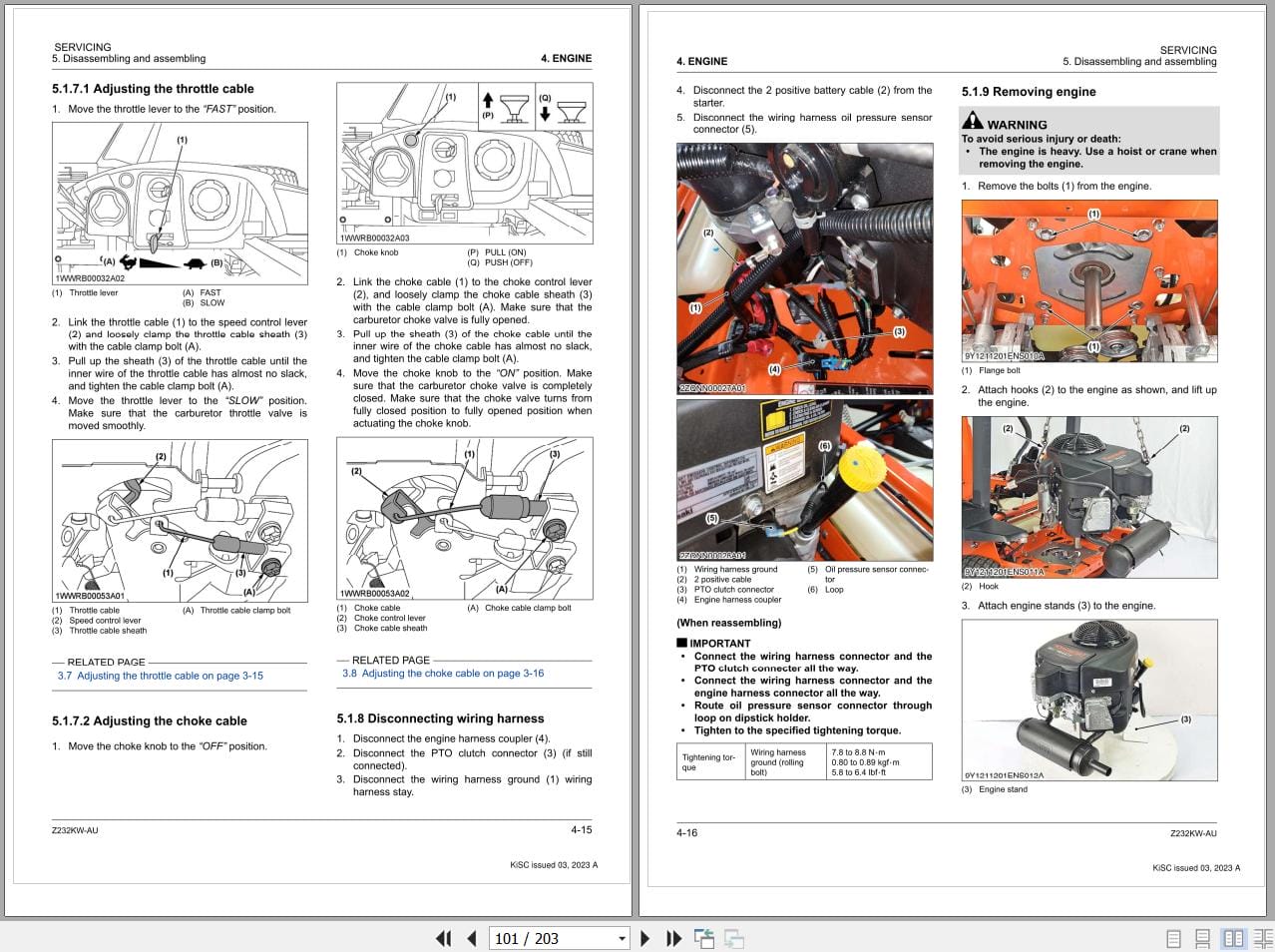Click left footer text Z232KW-AU

(75, 830)
